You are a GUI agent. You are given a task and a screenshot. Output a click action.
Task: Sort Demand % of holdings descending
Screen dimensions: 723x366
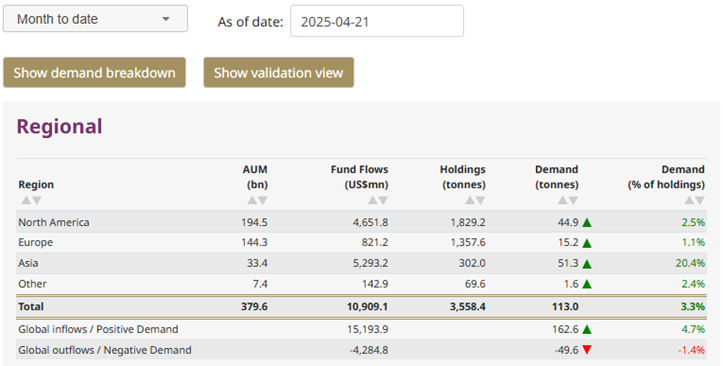pyautogui.click(x=700, y=201)
